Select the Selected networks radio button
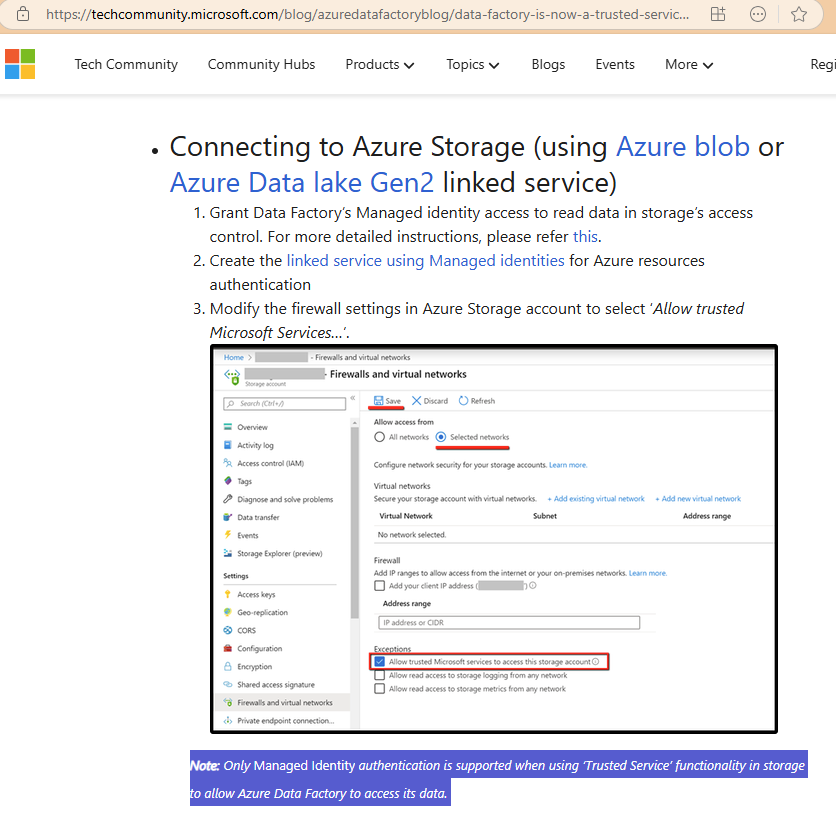Viewport: 836px width, 834px height. pos(441,437)
